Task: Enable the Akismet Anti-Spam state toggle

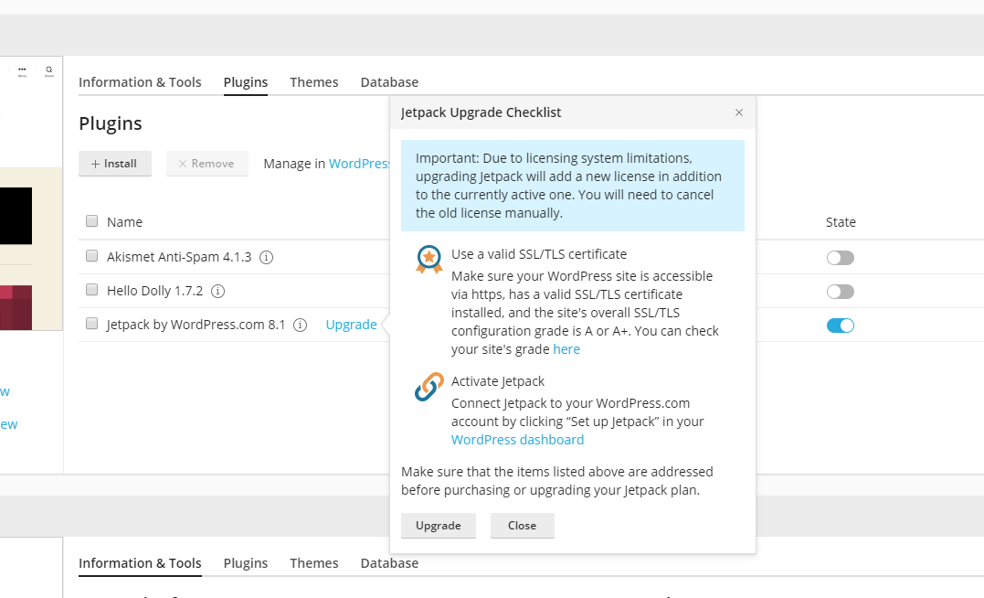Action: [840, 258]
